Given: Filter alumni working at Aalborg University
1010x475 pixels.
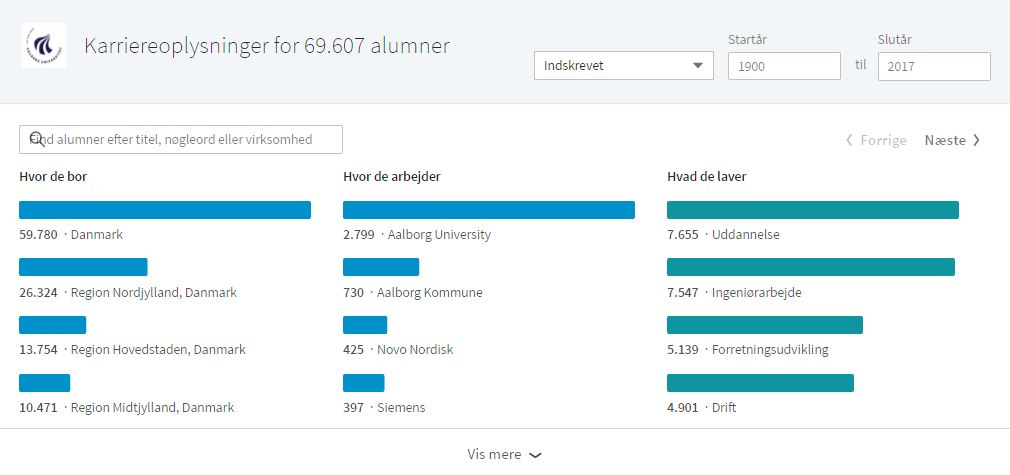Looking at the screenshot, I should point(489,210).
